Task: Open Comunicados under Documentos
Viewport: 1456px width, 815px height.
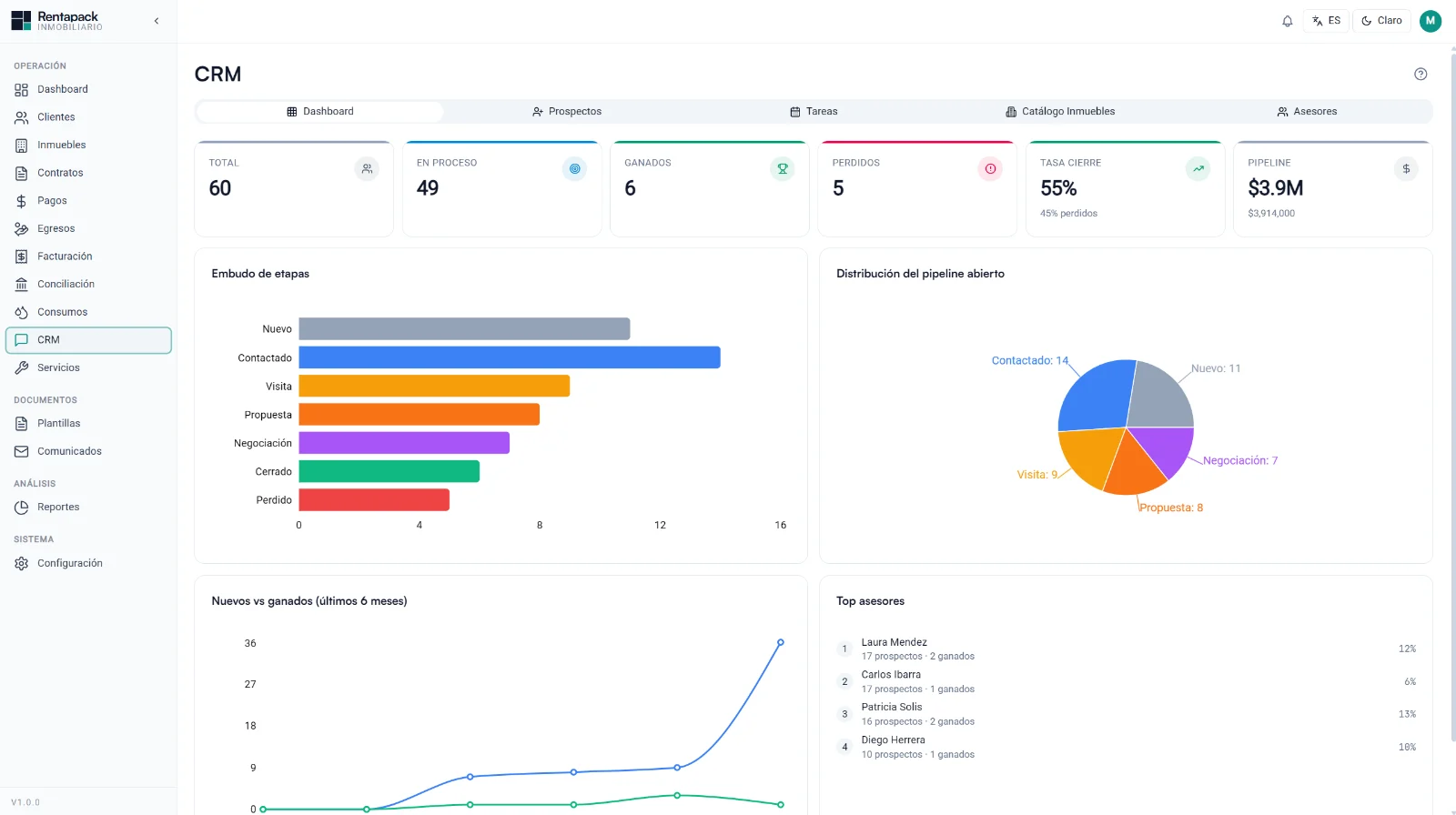Action: [x=88, y=452]
